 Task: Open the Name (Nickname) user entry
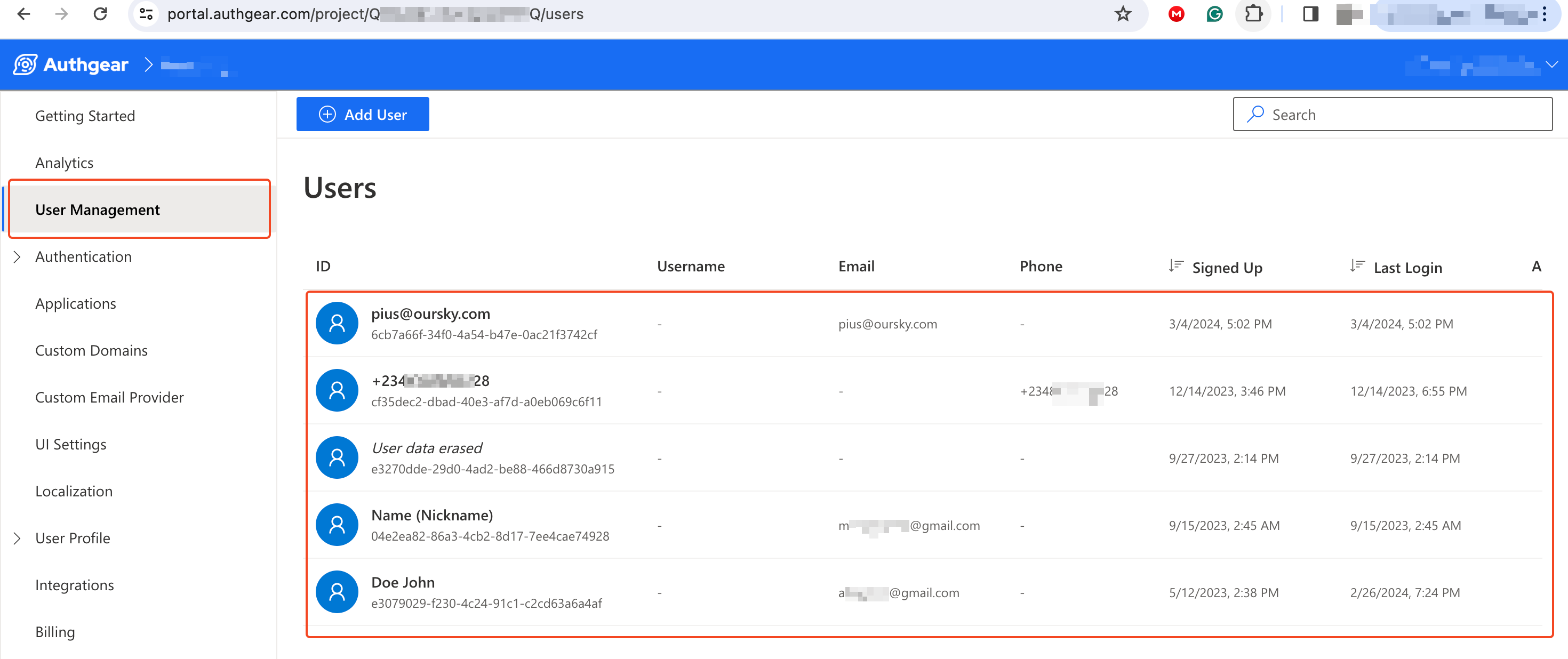coord(431,515)
